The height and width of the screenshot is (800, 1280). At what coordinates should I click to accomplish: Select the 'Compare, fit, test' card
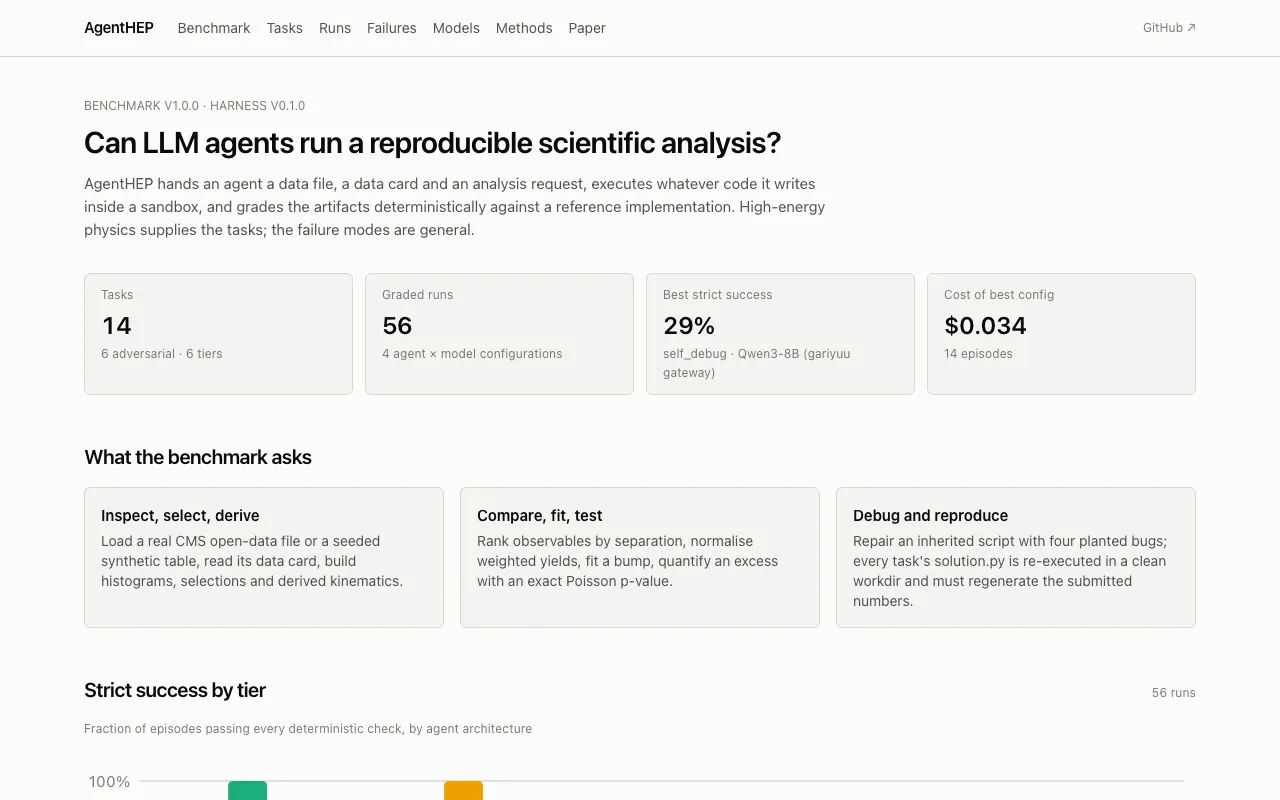[640, 557]
